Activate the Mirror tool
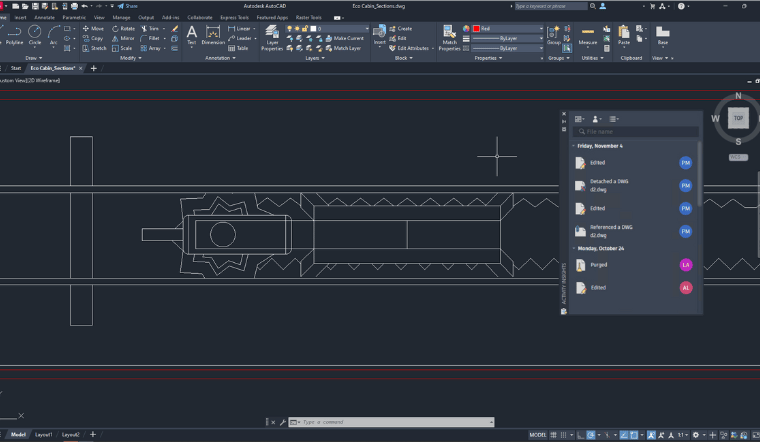Image resolution: width=760 pixels, height=442 pixels. [x=123, y=38]
